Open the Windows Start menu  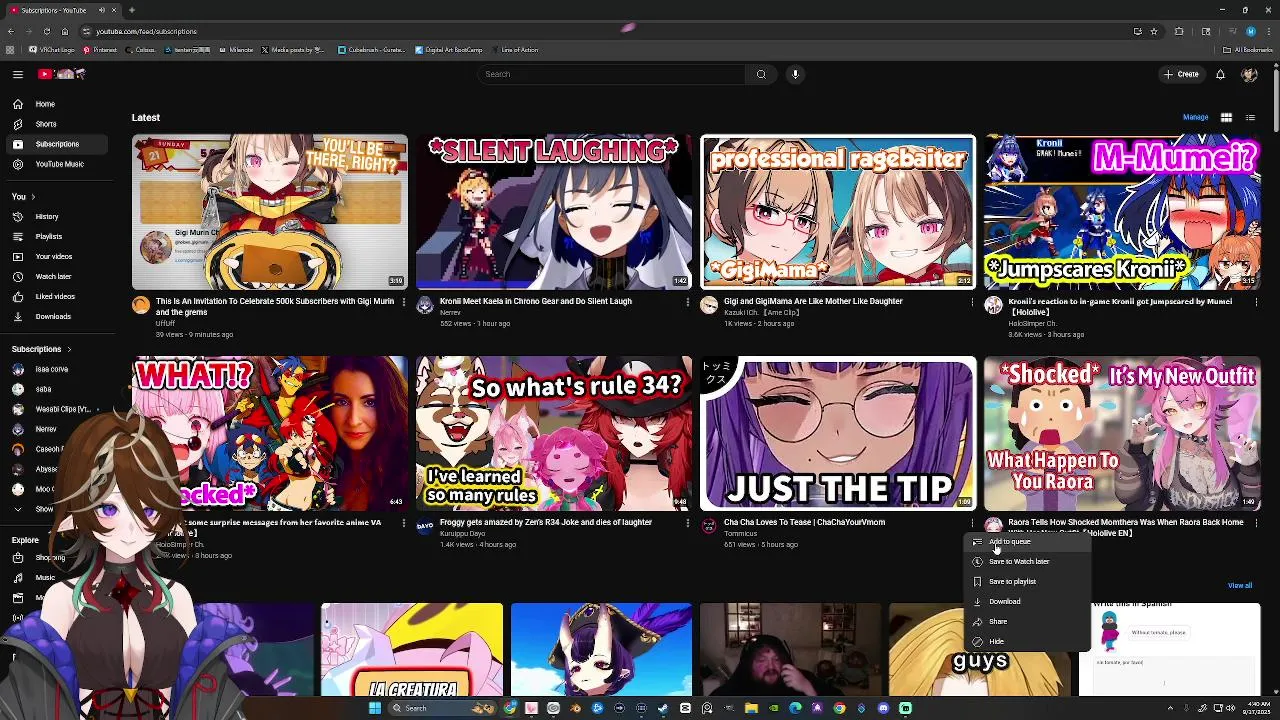coord(375,708)
